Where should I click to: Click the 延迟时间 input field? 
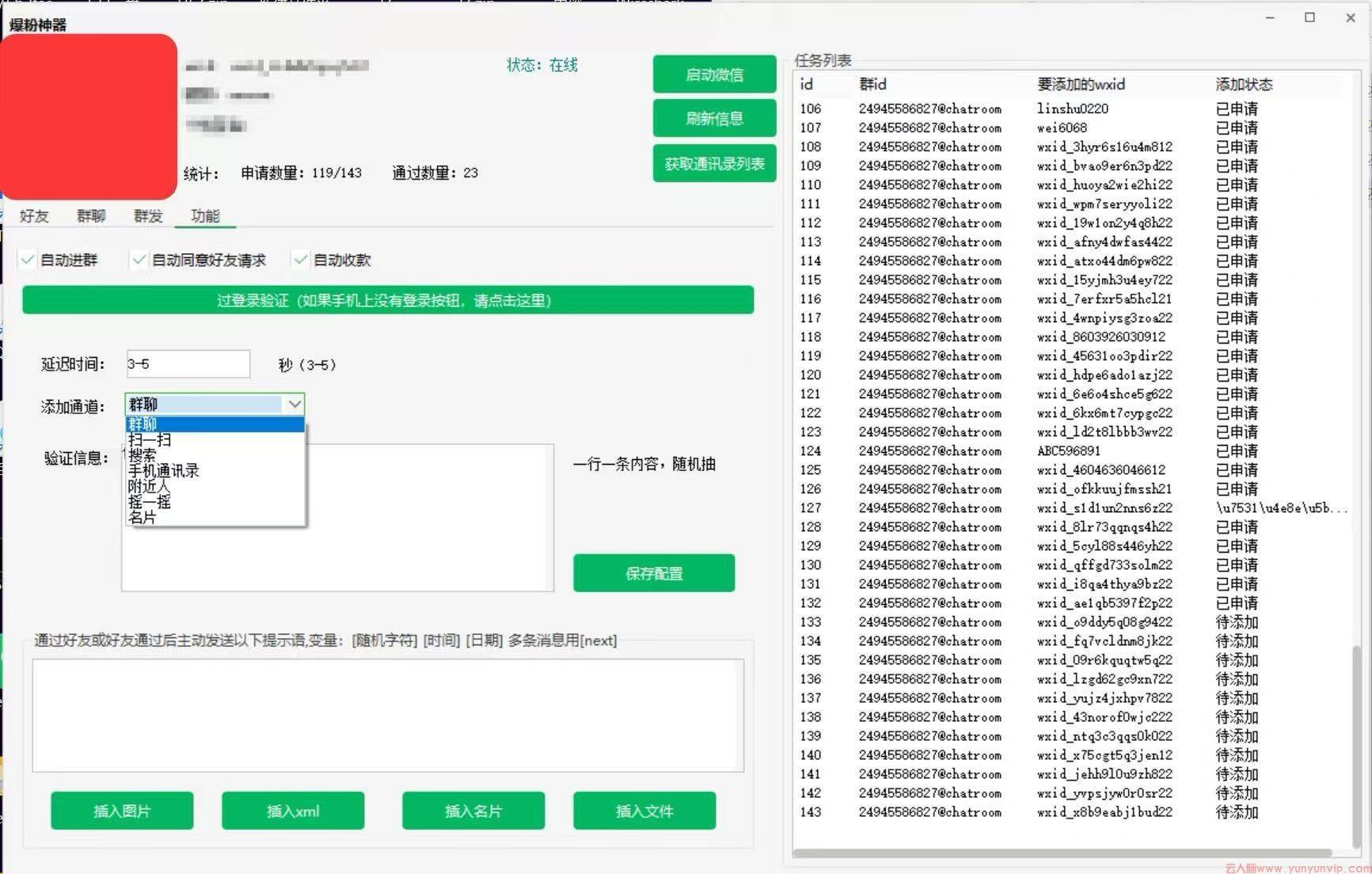(188, 364)
